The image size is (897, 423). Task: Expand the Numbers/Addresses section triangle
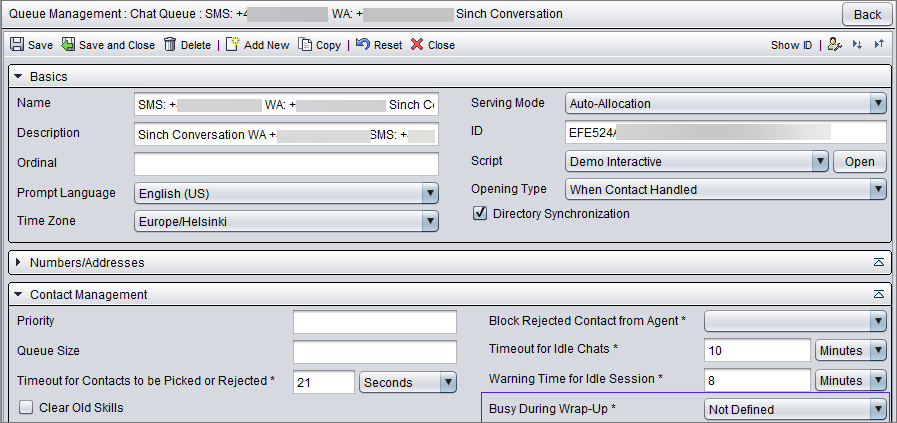[x=18, y=263]
